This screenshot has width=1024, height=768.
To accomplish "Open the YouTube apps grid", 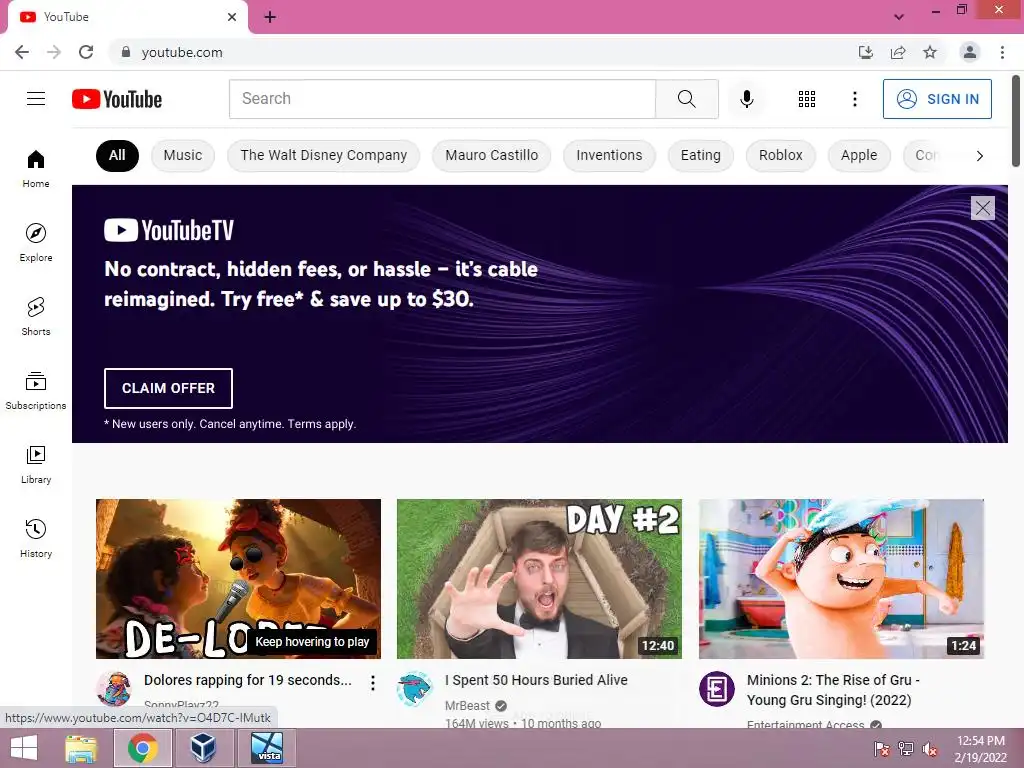I will (x=807, y=99).
